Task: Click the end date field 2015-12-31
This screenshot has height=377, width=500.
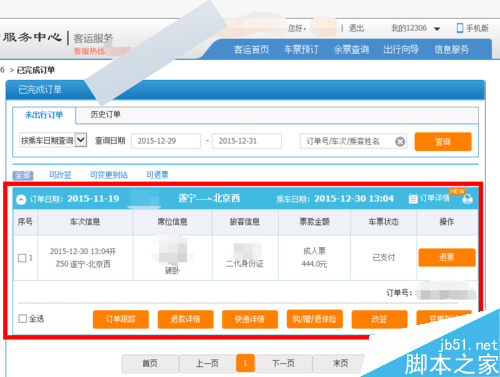Action: 247,141
